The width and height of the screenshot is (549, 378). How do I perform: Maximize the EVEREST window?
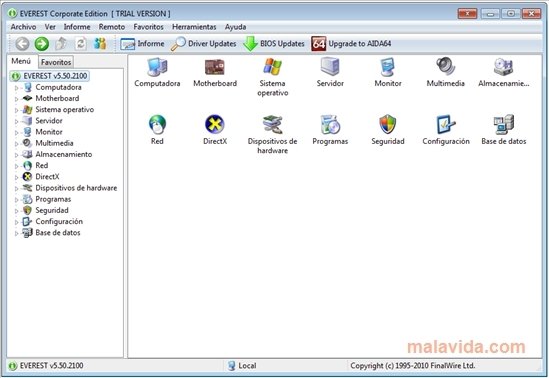coord(510,14)
